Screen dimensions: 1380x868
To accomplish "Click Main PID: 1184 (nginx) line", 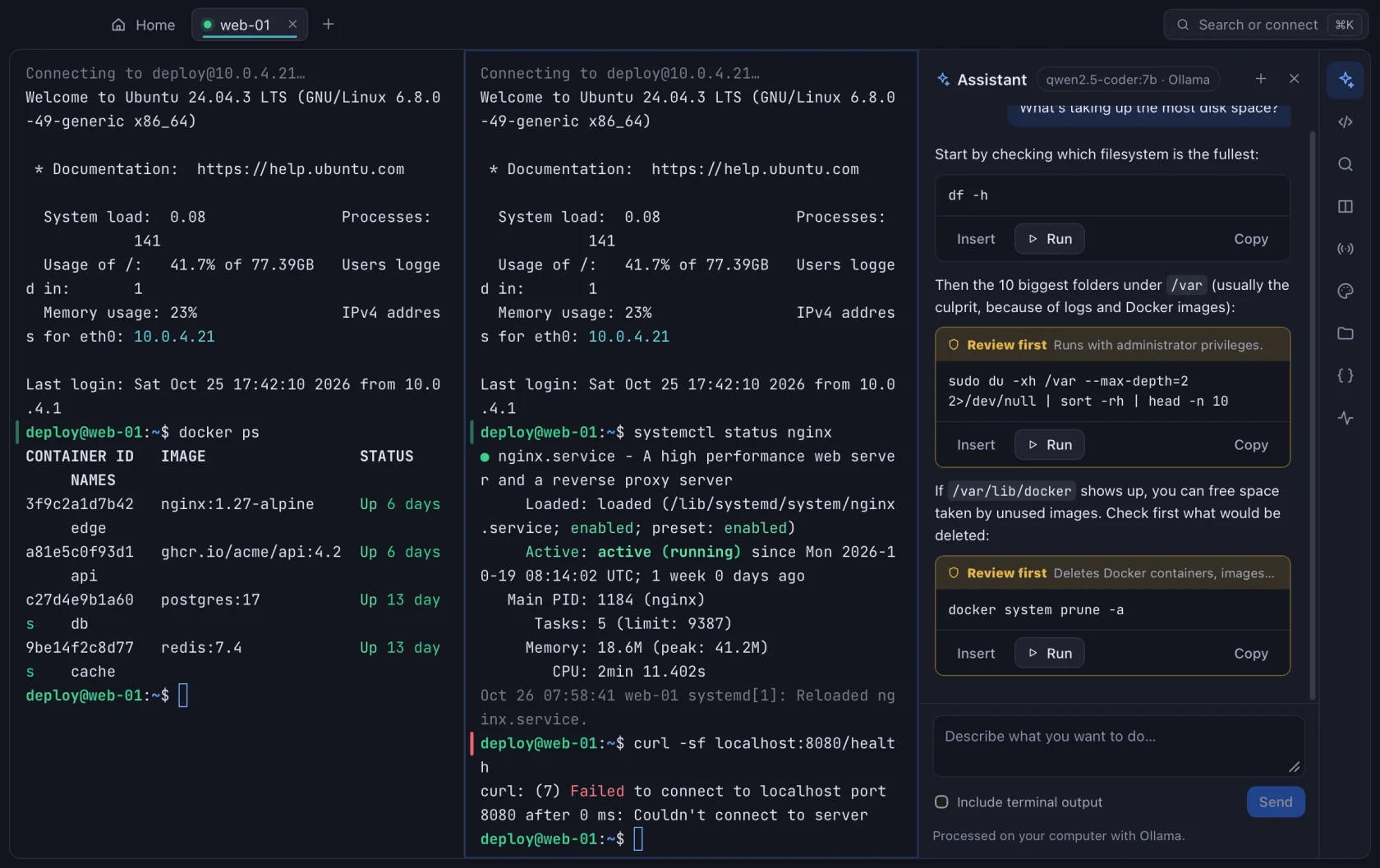I will (605, 600).
